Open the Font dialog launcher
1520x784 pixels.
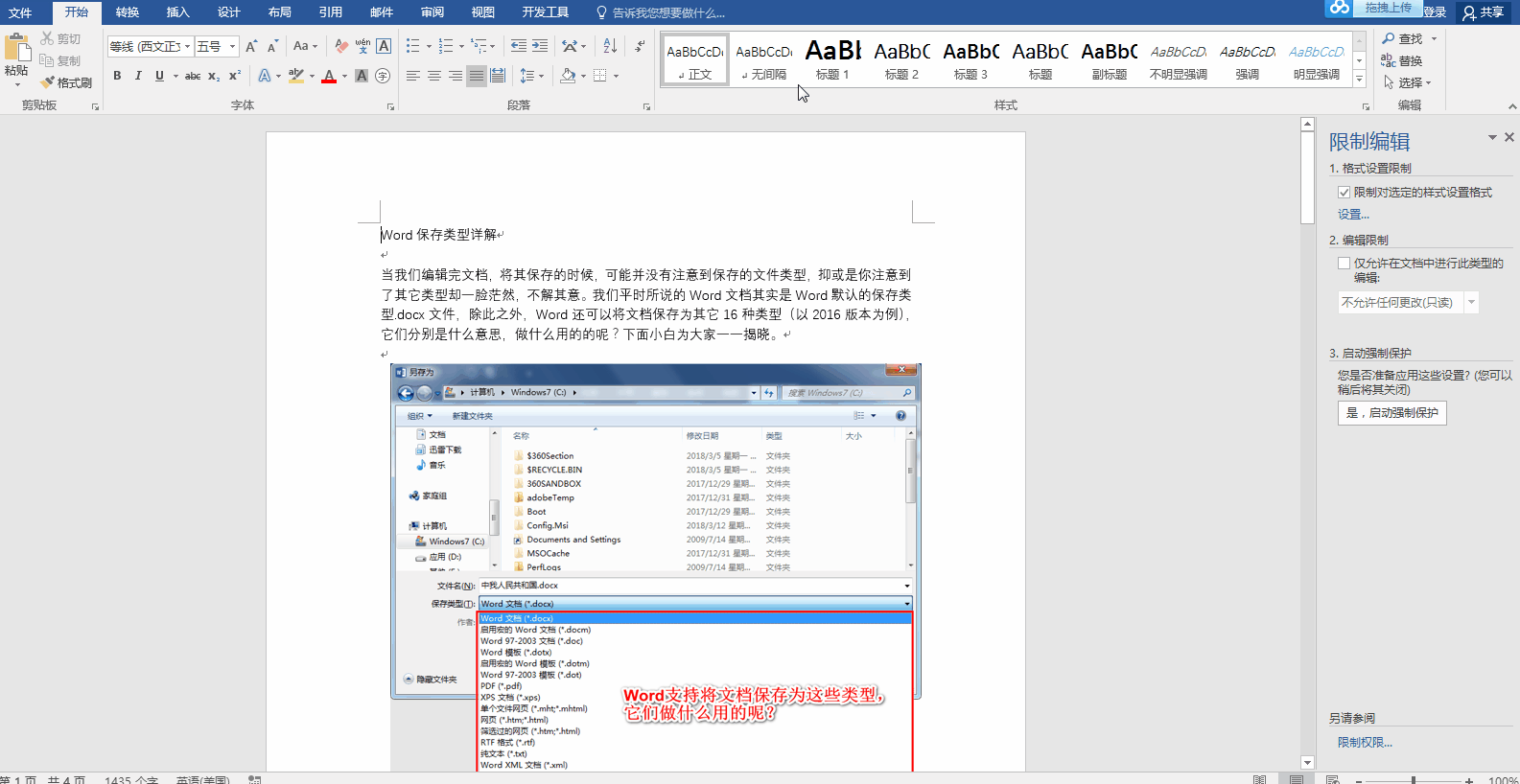[390, 106]
